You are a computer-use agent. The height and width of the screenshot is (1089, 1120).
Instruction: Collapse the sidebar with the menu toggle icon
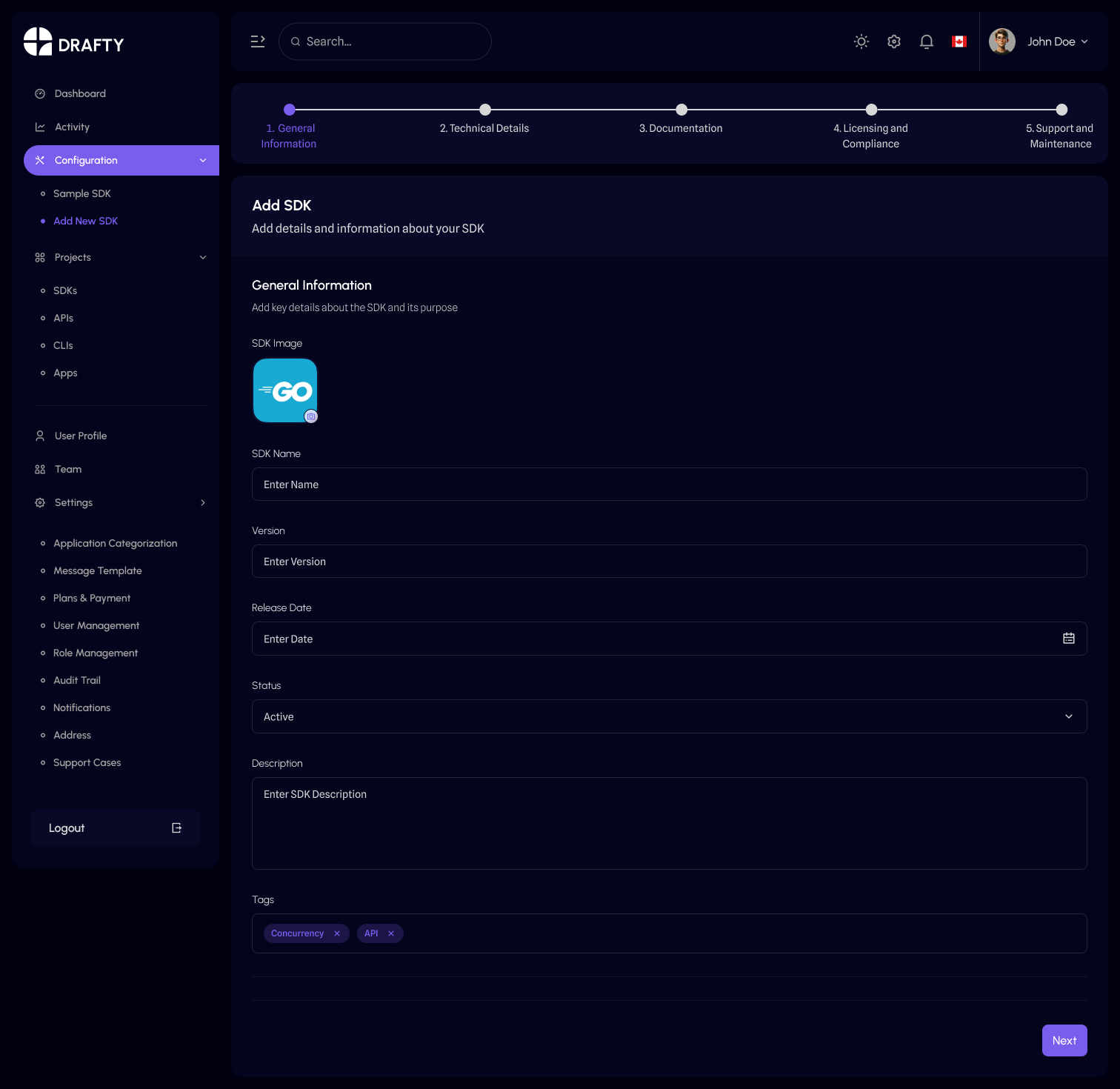pyautogui.click(x=258, y=41)
